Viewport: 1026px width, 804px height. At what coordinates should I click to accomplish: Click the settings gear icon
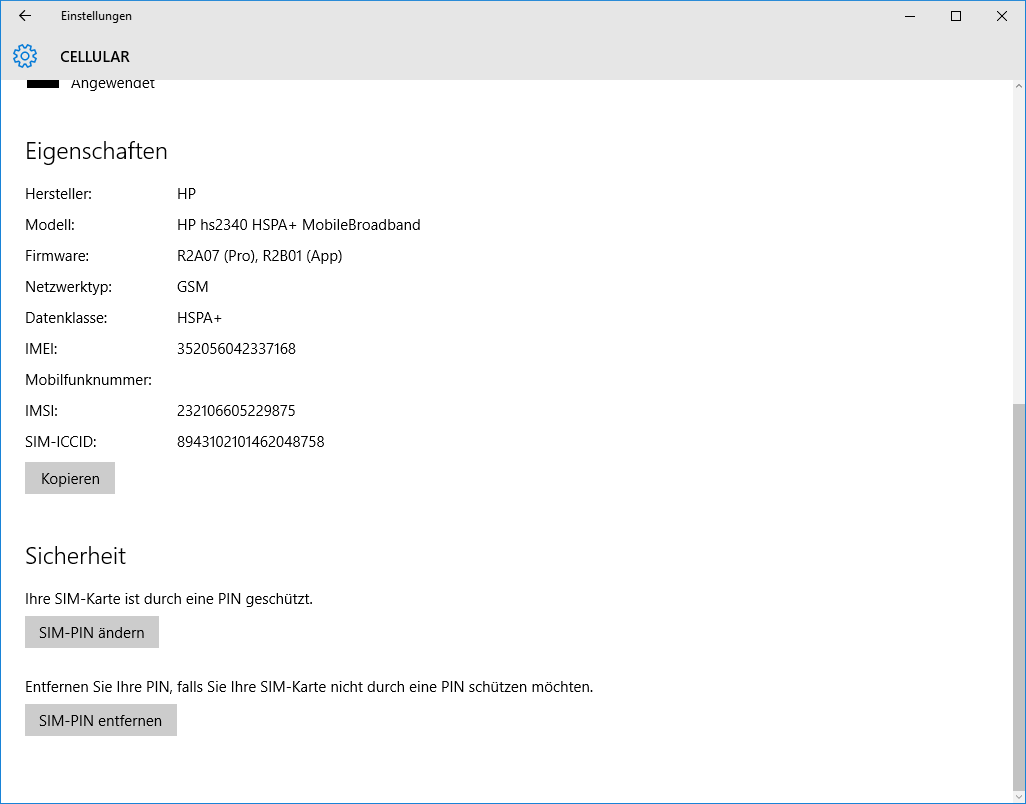pyautogui.click(x=25, y=56)
